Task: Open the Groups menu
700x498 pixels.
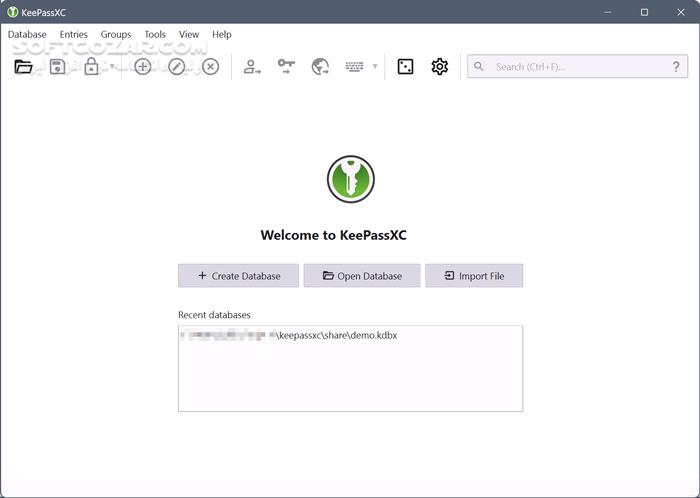Action: [x=116, y=34]
